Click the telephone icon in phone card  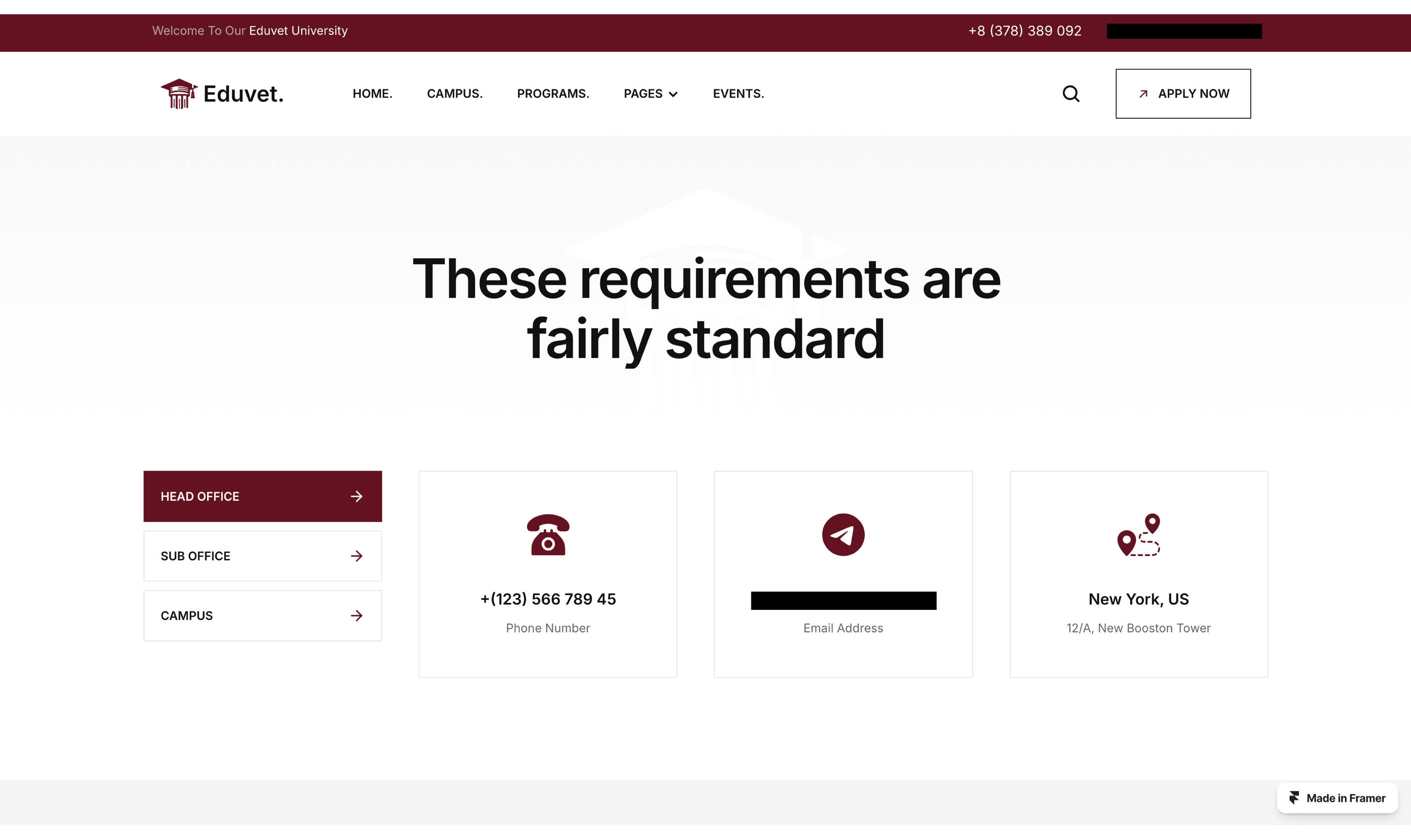click(547, 534)
